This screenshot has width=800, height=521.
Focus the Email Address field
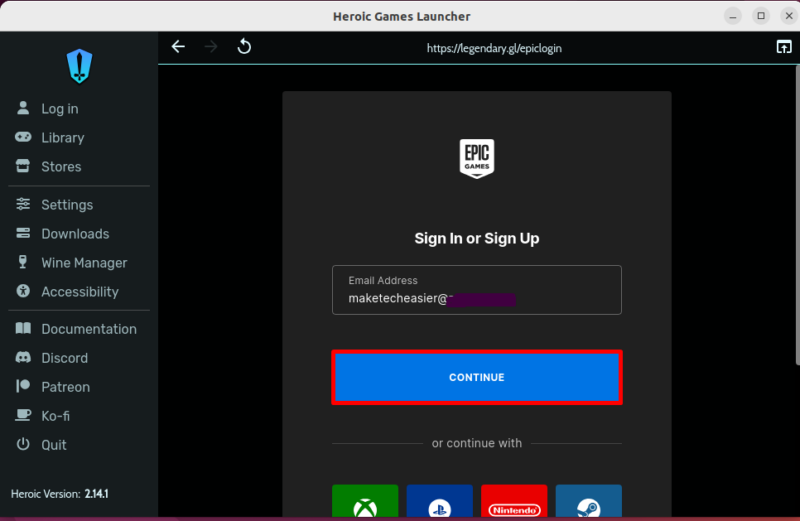click(x=477, y=290)
